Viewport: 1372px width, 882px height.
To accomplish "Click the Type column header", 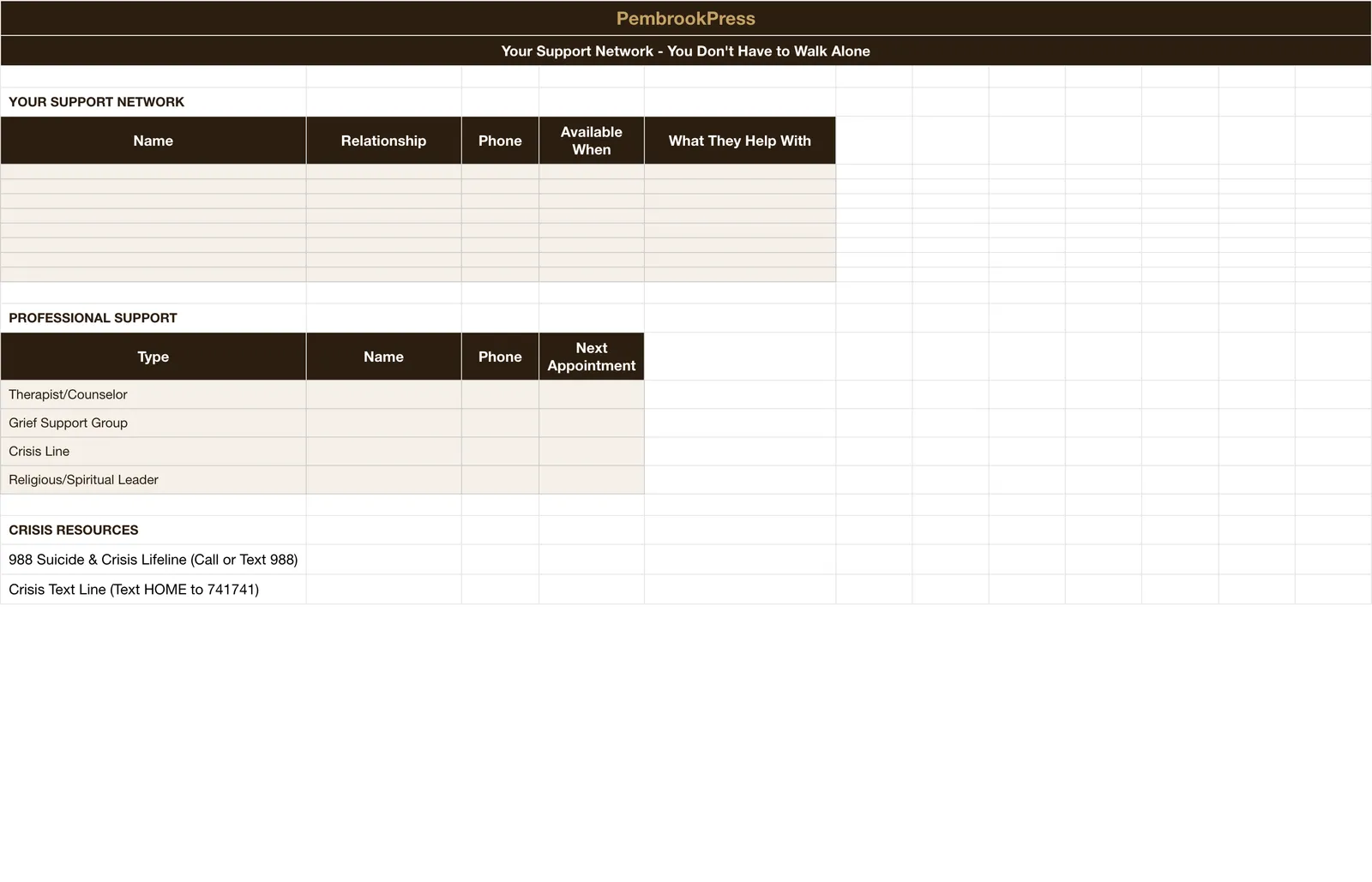I will tap(153, 357).
